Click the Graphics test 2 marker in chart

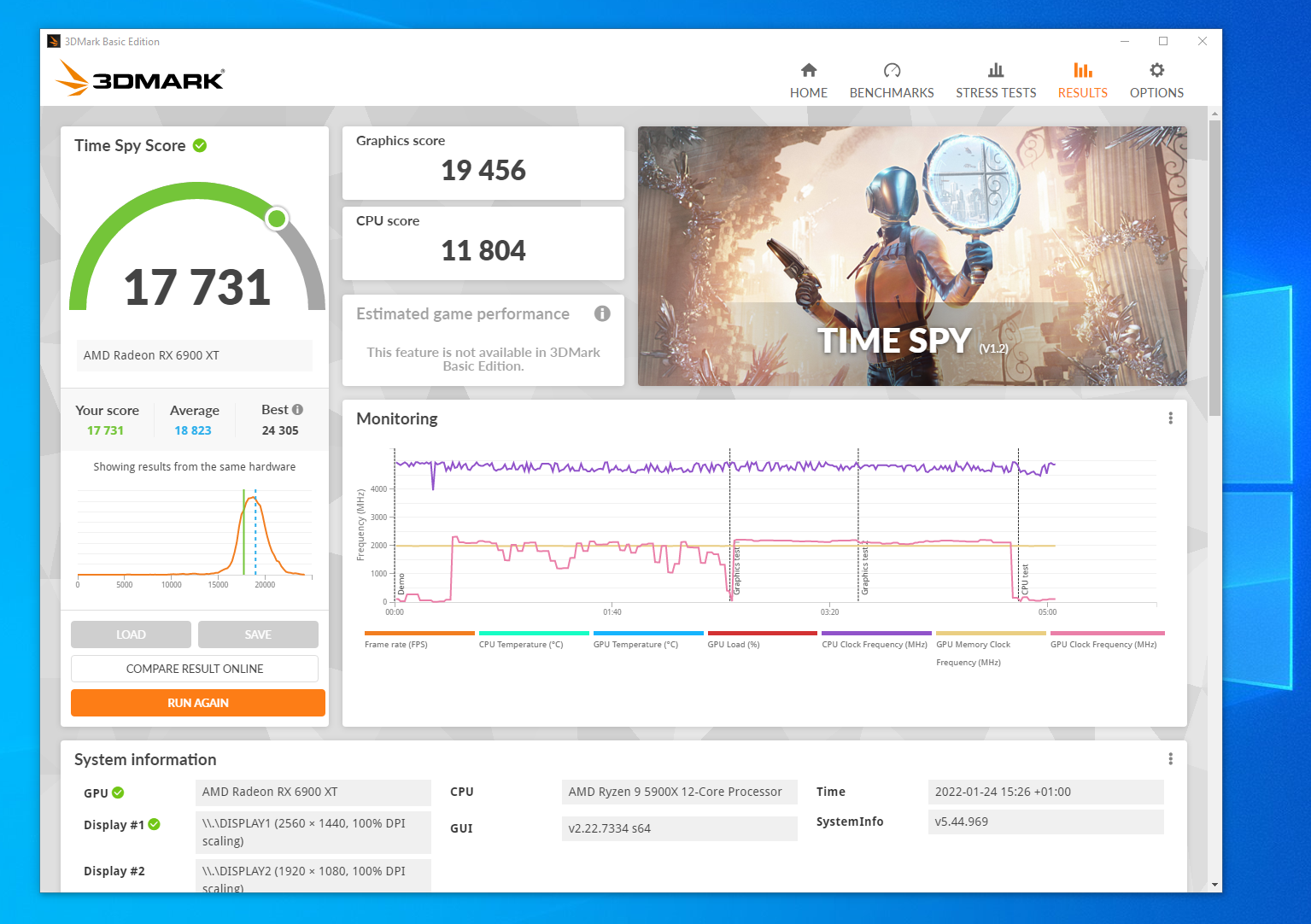click(864, 568)
